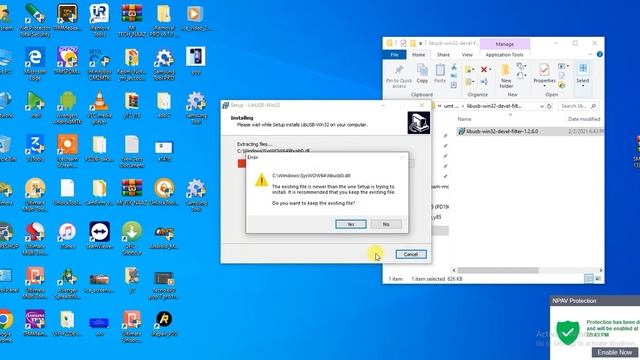Sort by the Name column header
640x360 pixels.
[x=464, y=119]
